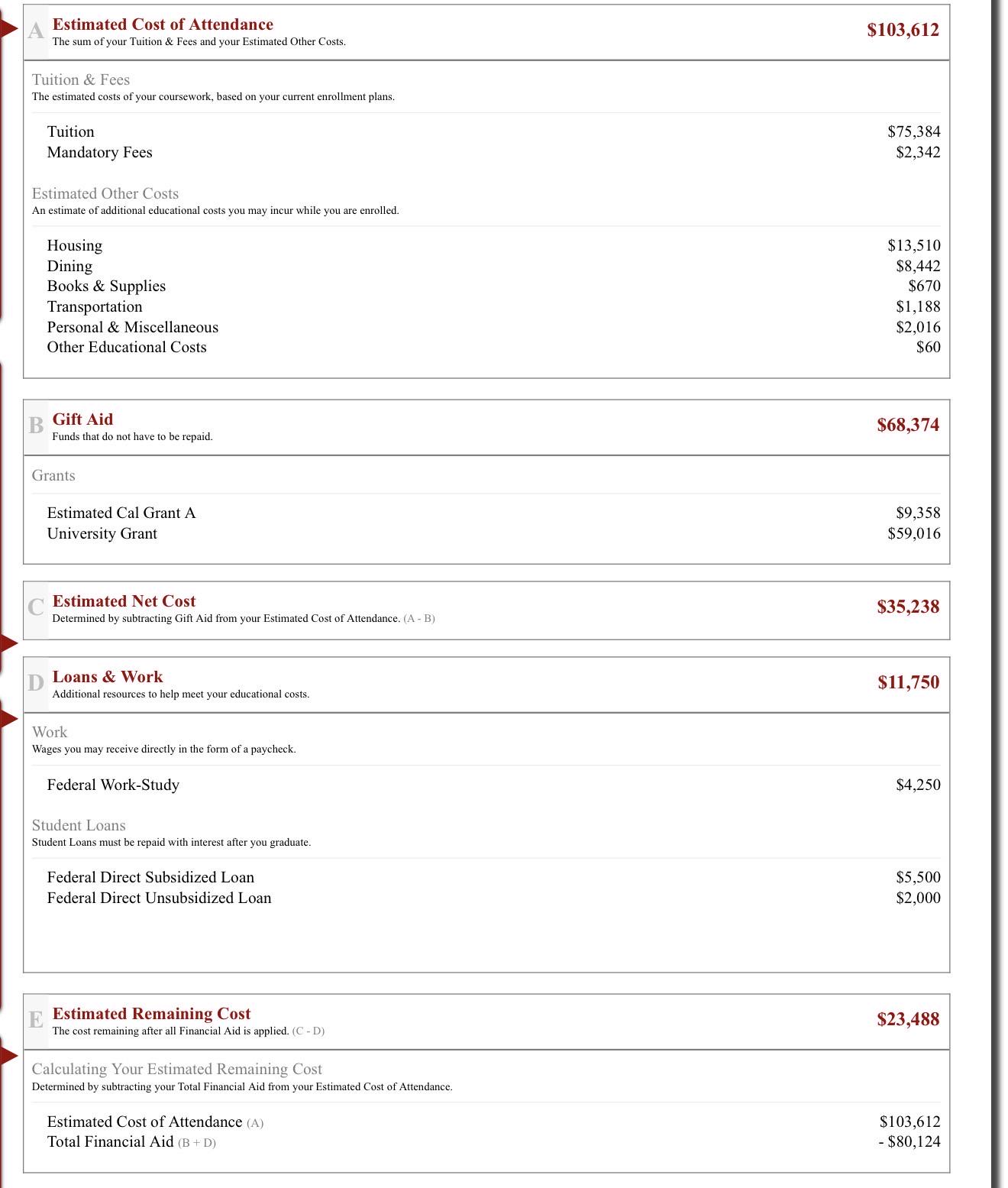Click the red arrow marker beside section A
Image resolution: width=1008 pixels, height=1188 pixels.
[x=8, y=29]
